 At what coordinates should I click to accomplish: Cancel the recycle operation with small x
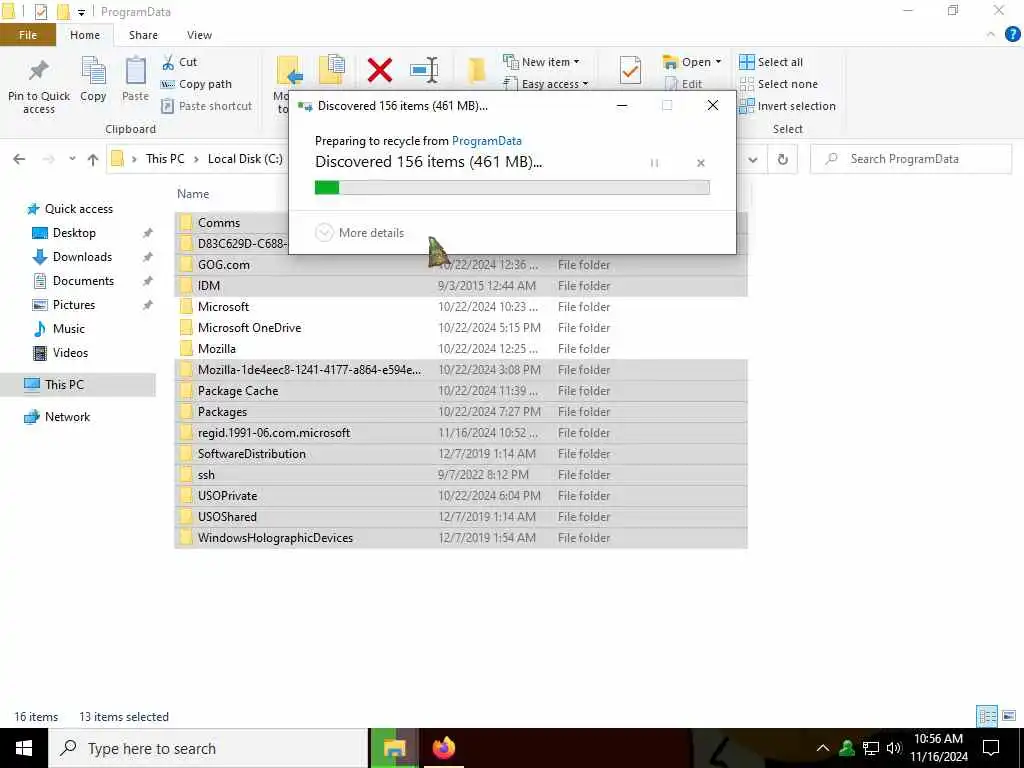(701, 163)
